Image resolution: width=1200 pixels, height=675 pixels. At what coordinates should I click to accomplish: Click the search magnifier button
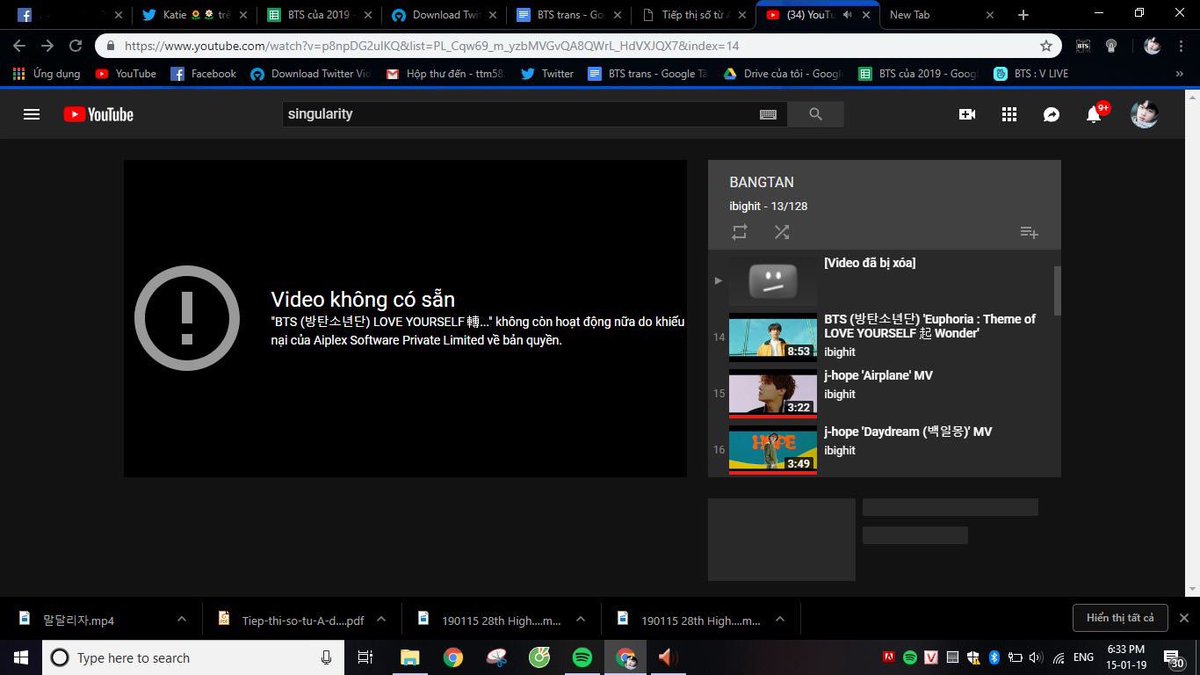(x=815, y=115)
